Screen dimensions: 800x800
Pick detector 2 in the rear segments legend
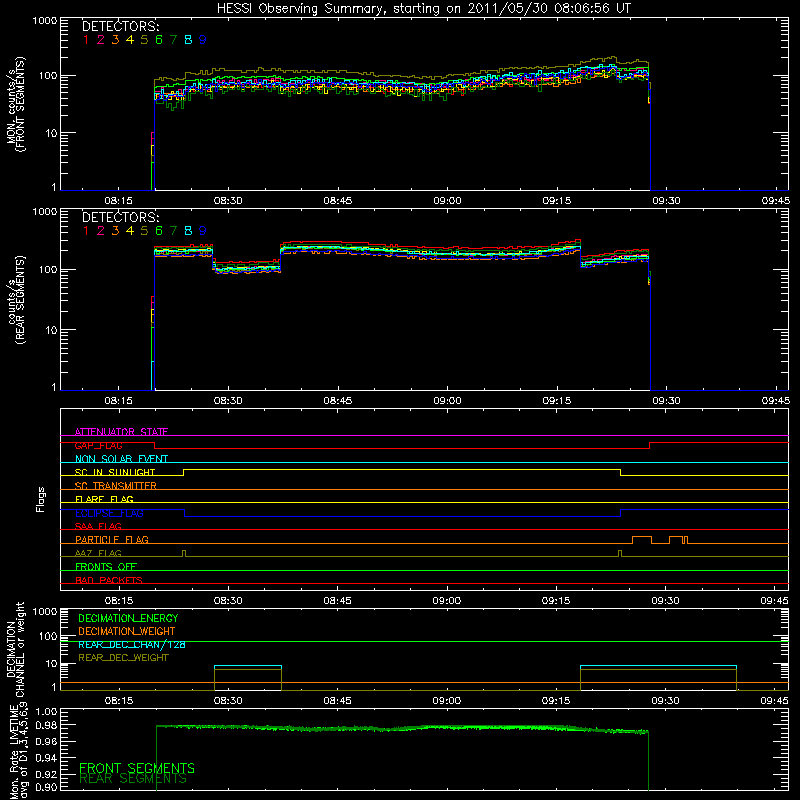pyautogui.click(x=101, y=231)
